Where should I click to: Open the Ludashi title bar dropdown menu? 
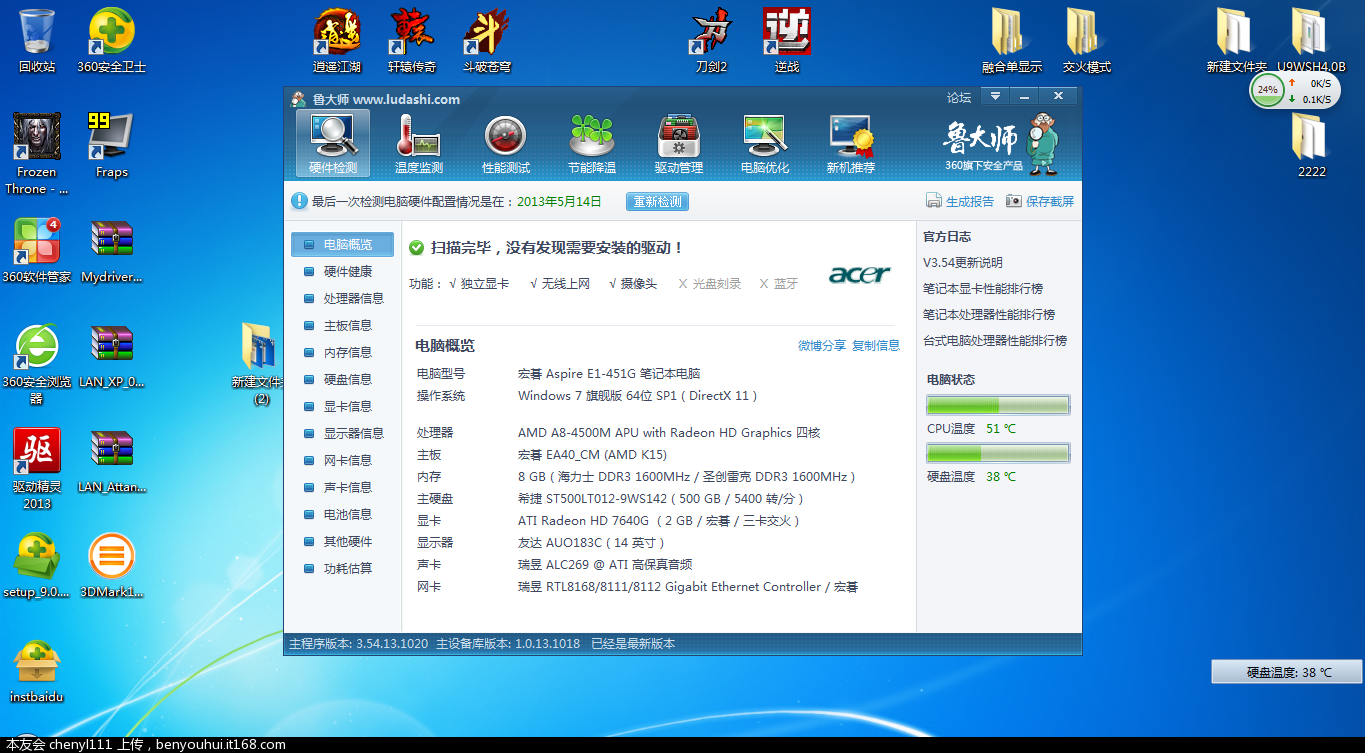tap(994, 96)
